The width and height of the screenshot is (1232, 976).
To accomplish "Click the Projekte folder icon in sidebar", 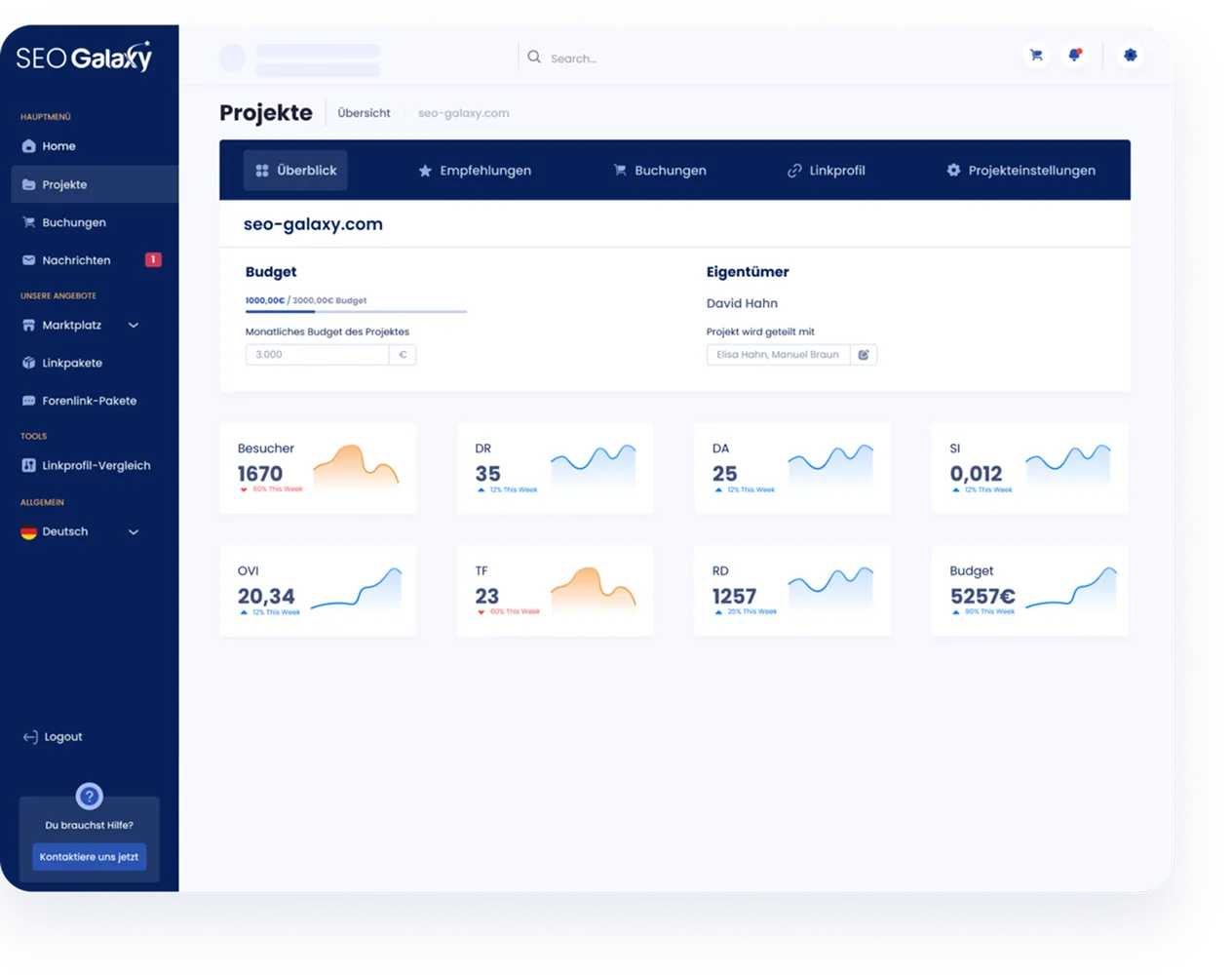I will click(x=29, y=184).
